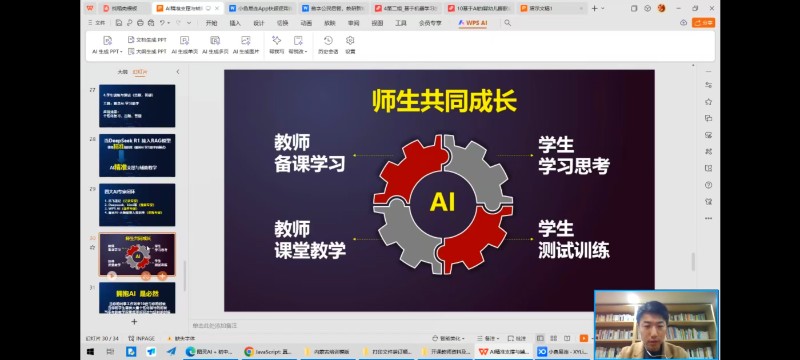Screen dimensions: 800x360
Task: Click 缺失字体 warning in status bar
Action: pos(181,338)
